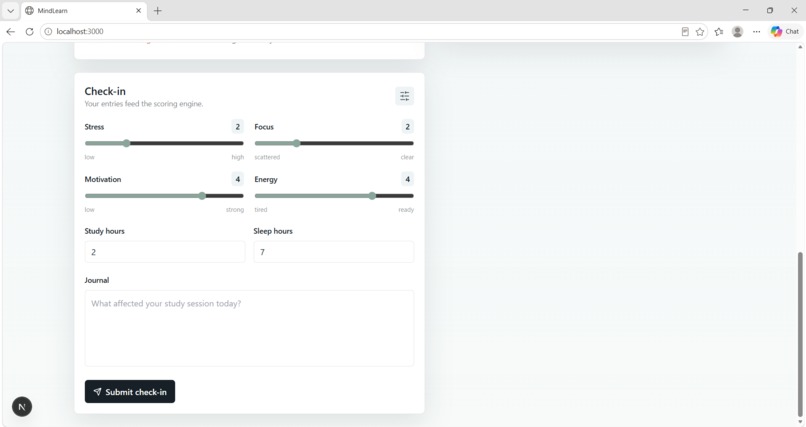Viewport: 806px width, 427px height.
Task: Click the page vertical scrollbar thumb
Action: [800, 334]
